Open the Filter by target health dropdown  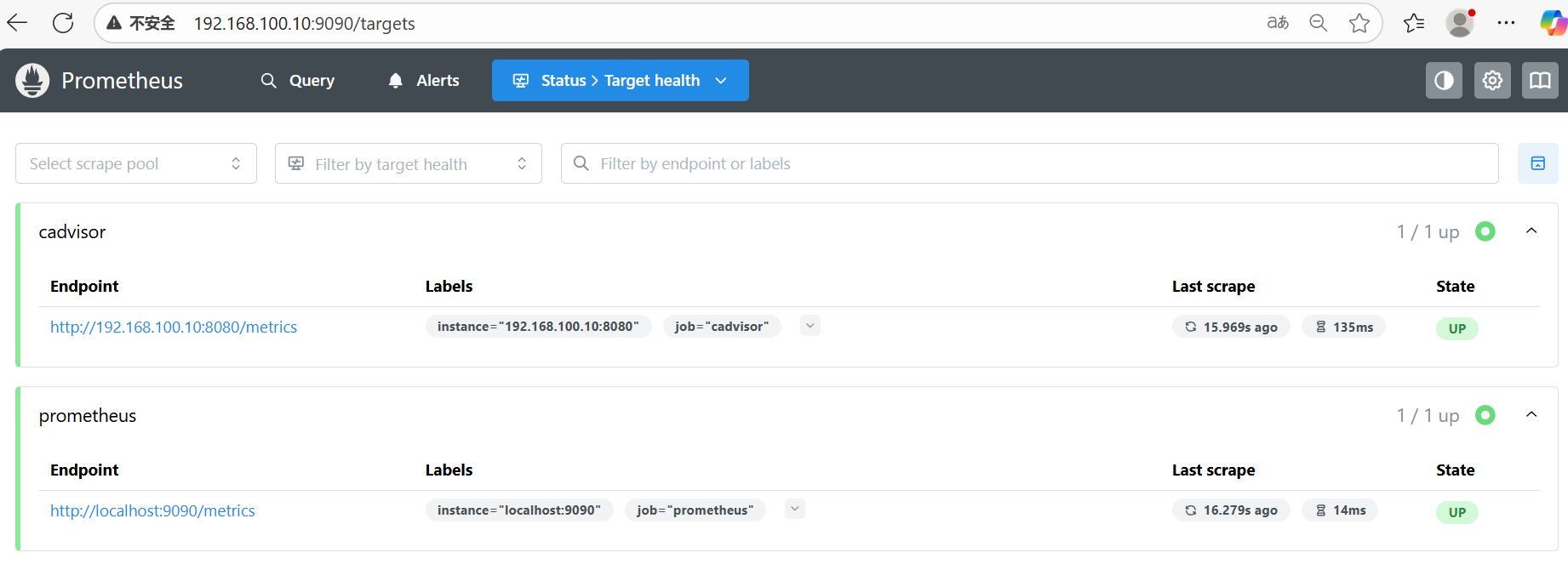(409, 163)
